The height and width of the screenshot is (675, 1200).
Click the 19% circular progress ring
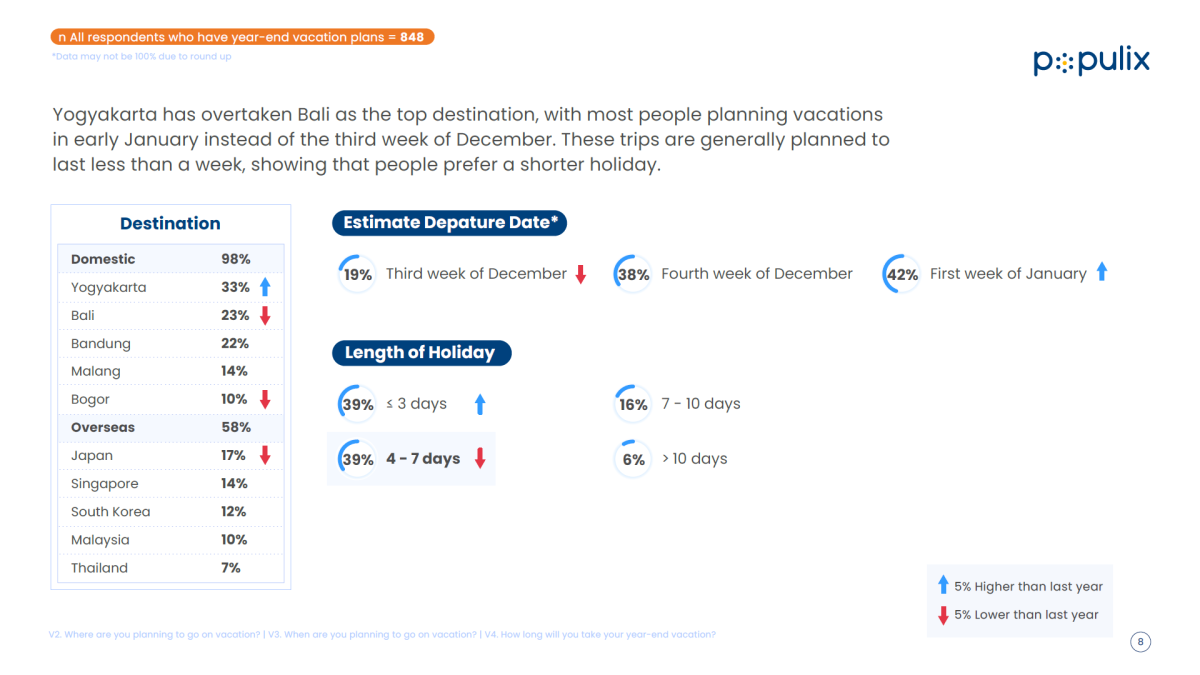pyautogui.click(x=357, y=274)
